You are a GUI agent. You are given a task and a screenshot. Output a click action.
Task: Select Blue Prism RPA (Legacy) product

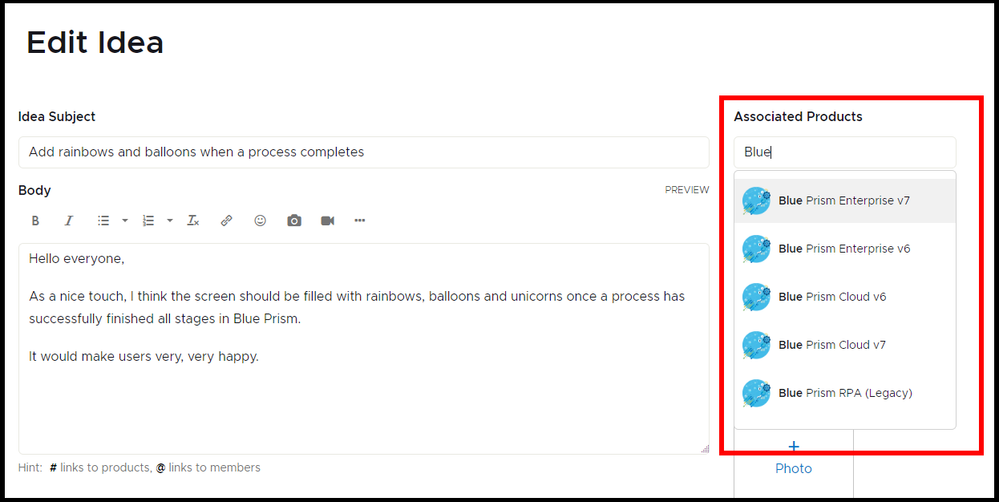click(845, 393)
